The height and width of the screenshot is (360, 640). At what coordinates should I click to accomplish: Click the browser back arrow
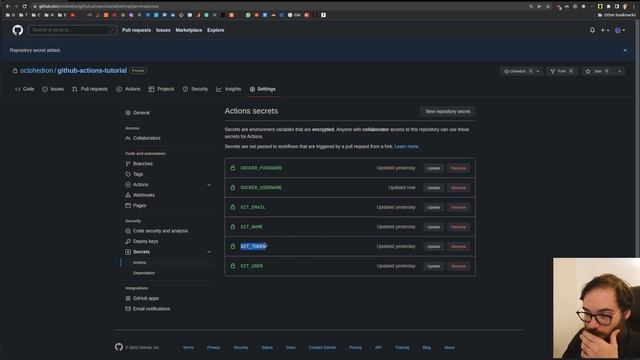8,6
